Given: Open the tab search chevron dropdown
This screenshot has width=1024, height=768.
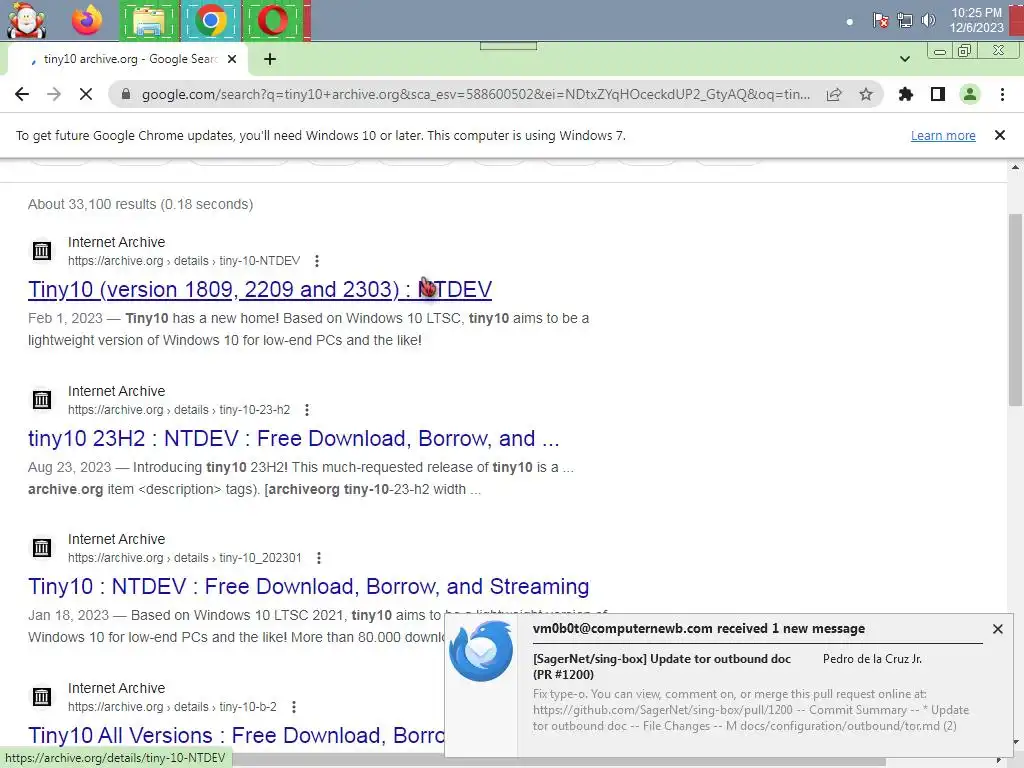Looking at the screenshot, I should tap(904, 59).
